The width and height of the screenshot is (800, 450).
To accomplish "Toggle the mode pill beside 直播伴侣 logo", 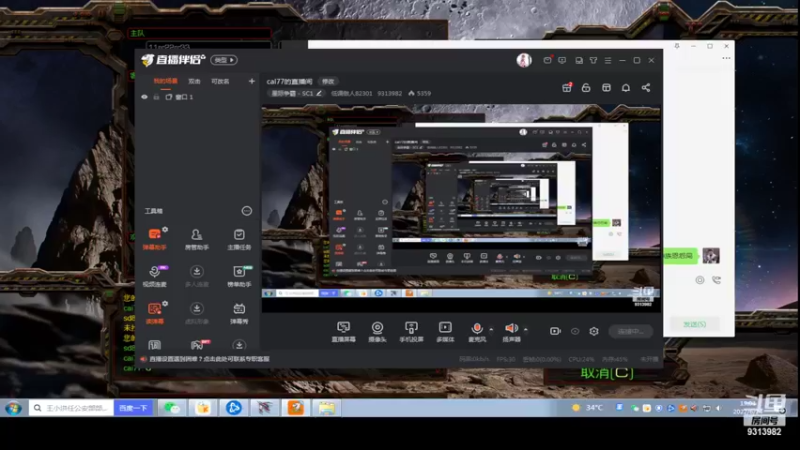I will [223, 60].
